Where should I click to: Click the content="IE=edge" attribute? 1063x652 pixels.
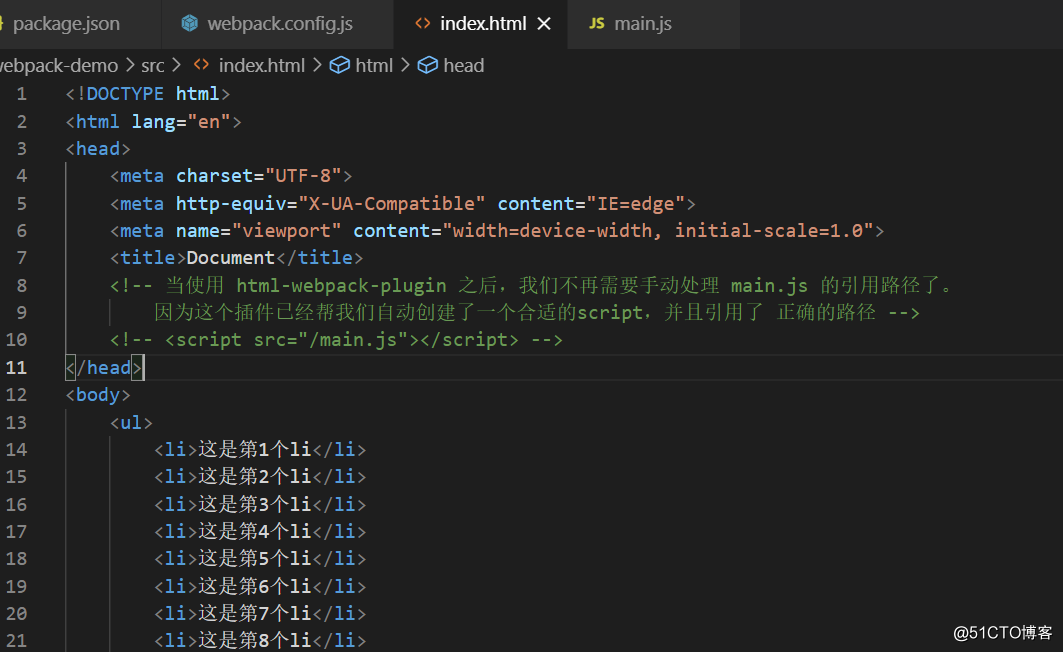[592, 203]
